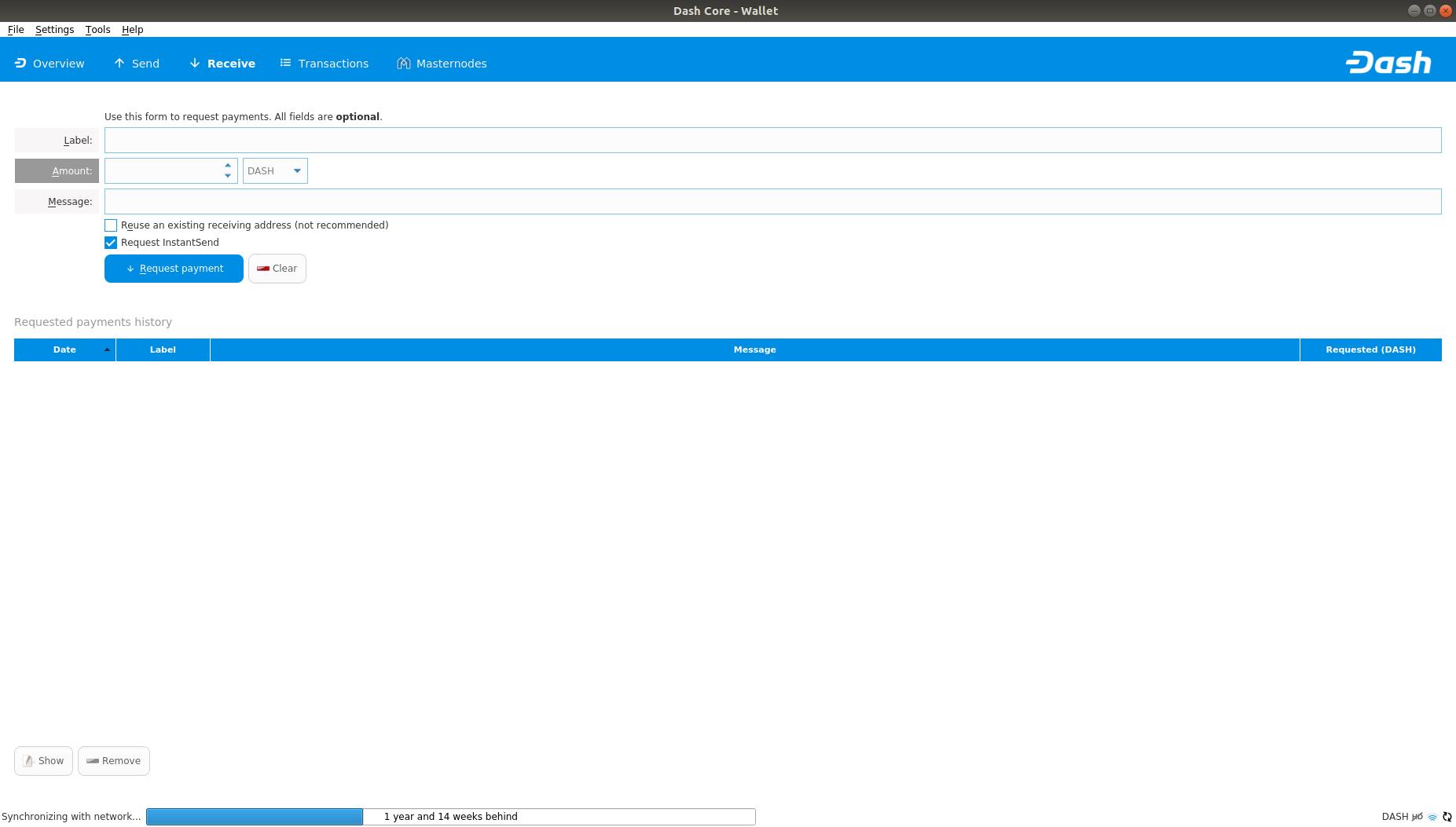Decrease amount with spinner down arrow
This screenshot has width=1456, height=827.
tap(228, 176)
